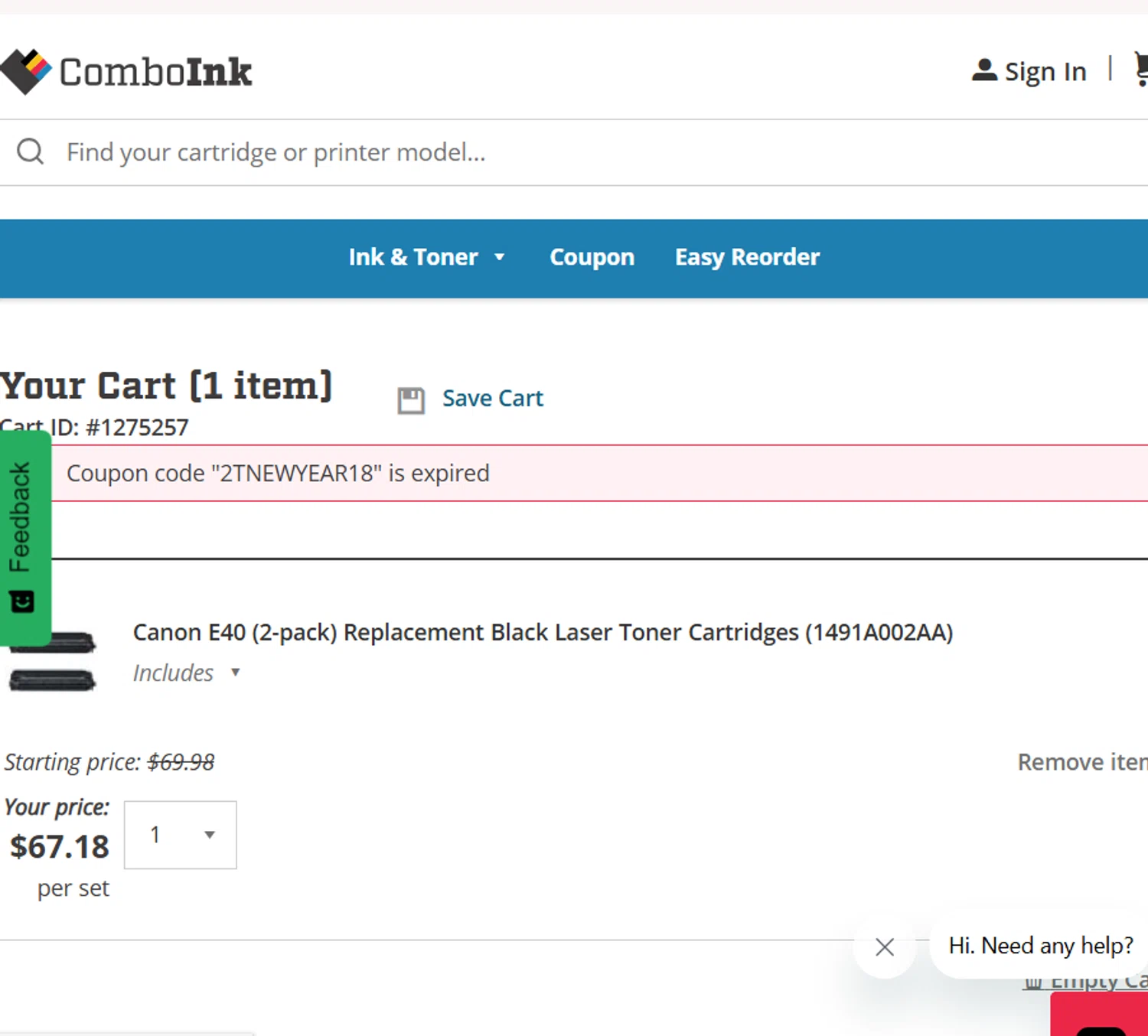Close the chat help bubble with X

click(885, 947)
